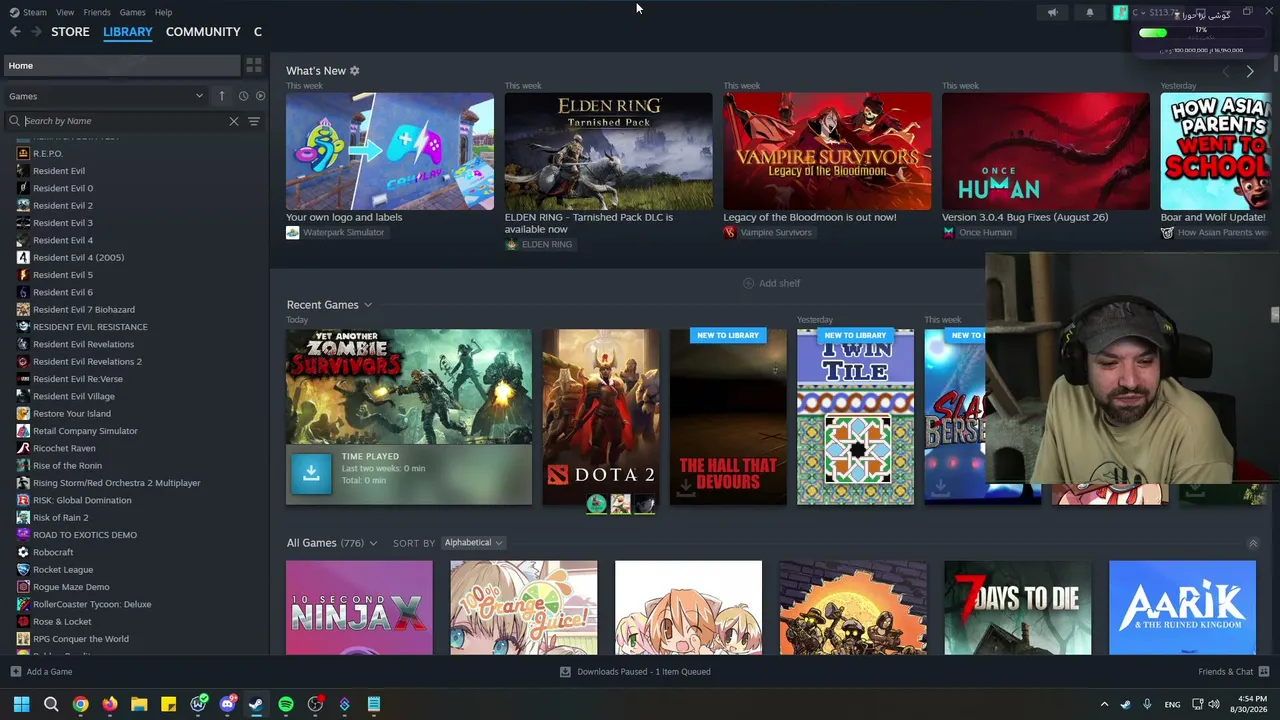Download Yet Another Zombie Survivors
Image resolution: width=1280 pixels, height=720 pixels.
pyautogui.click(x=311, y=473)
